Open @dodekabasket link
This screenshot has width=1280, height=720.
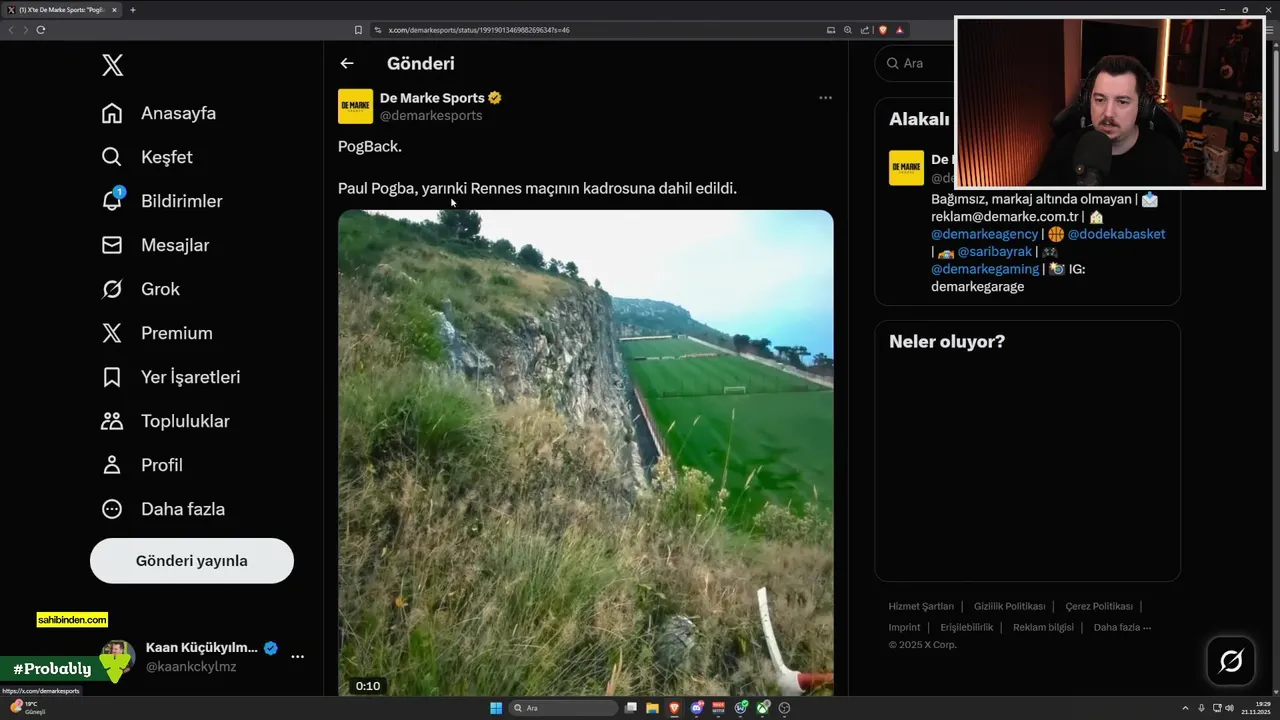click(1116, 234)
